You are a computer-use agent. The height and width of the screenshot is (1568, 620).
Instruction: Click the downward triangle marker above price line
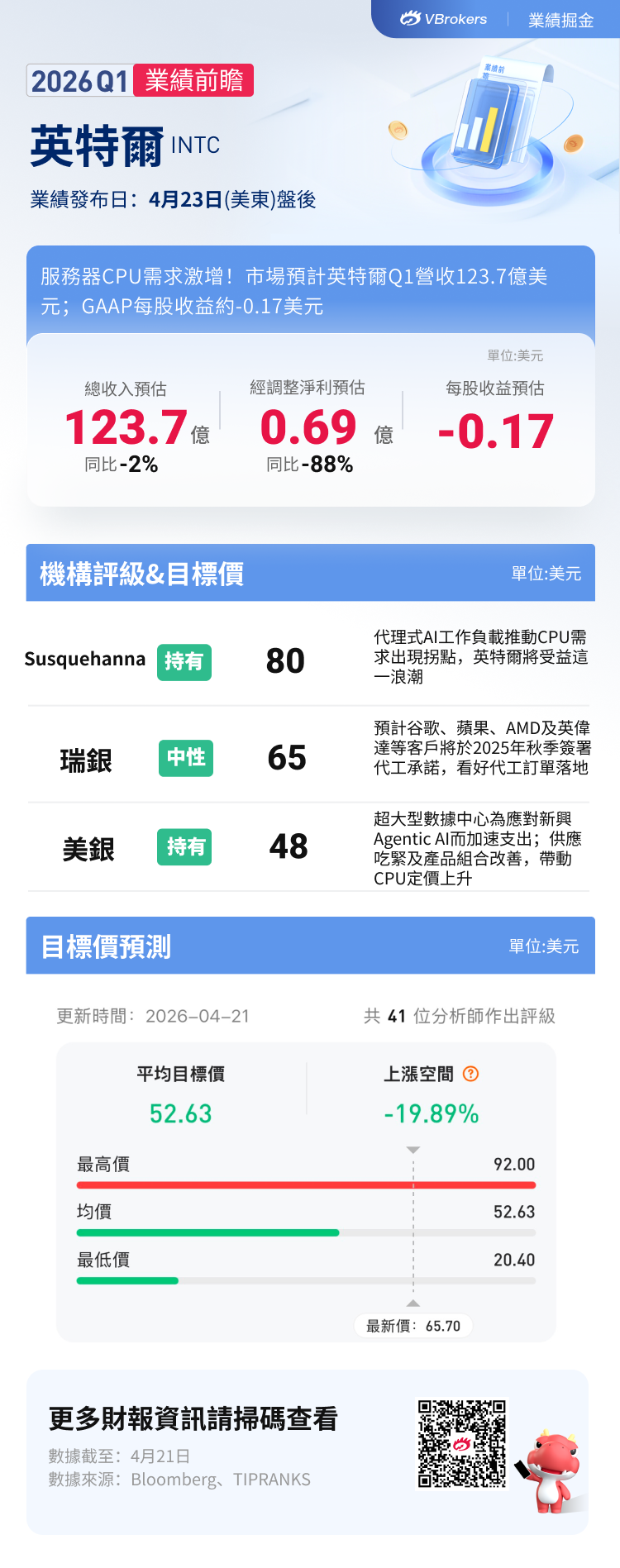click(413, 1150)
